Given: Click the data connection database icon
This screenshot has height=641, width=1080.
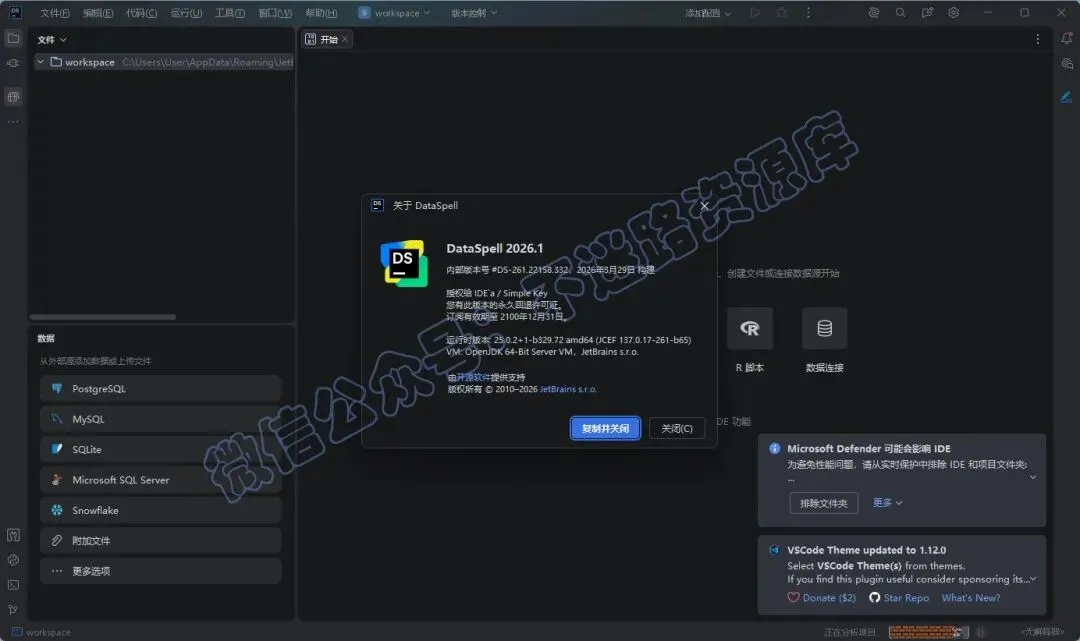Looking at the screenshot, I should click(824, 328).
